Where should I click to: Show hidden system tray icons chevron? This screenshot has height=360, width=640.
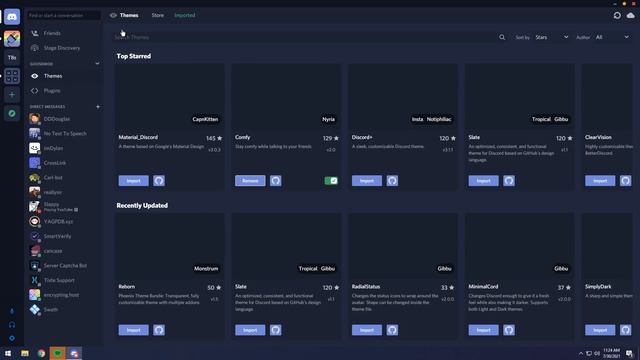click(580, 353)
